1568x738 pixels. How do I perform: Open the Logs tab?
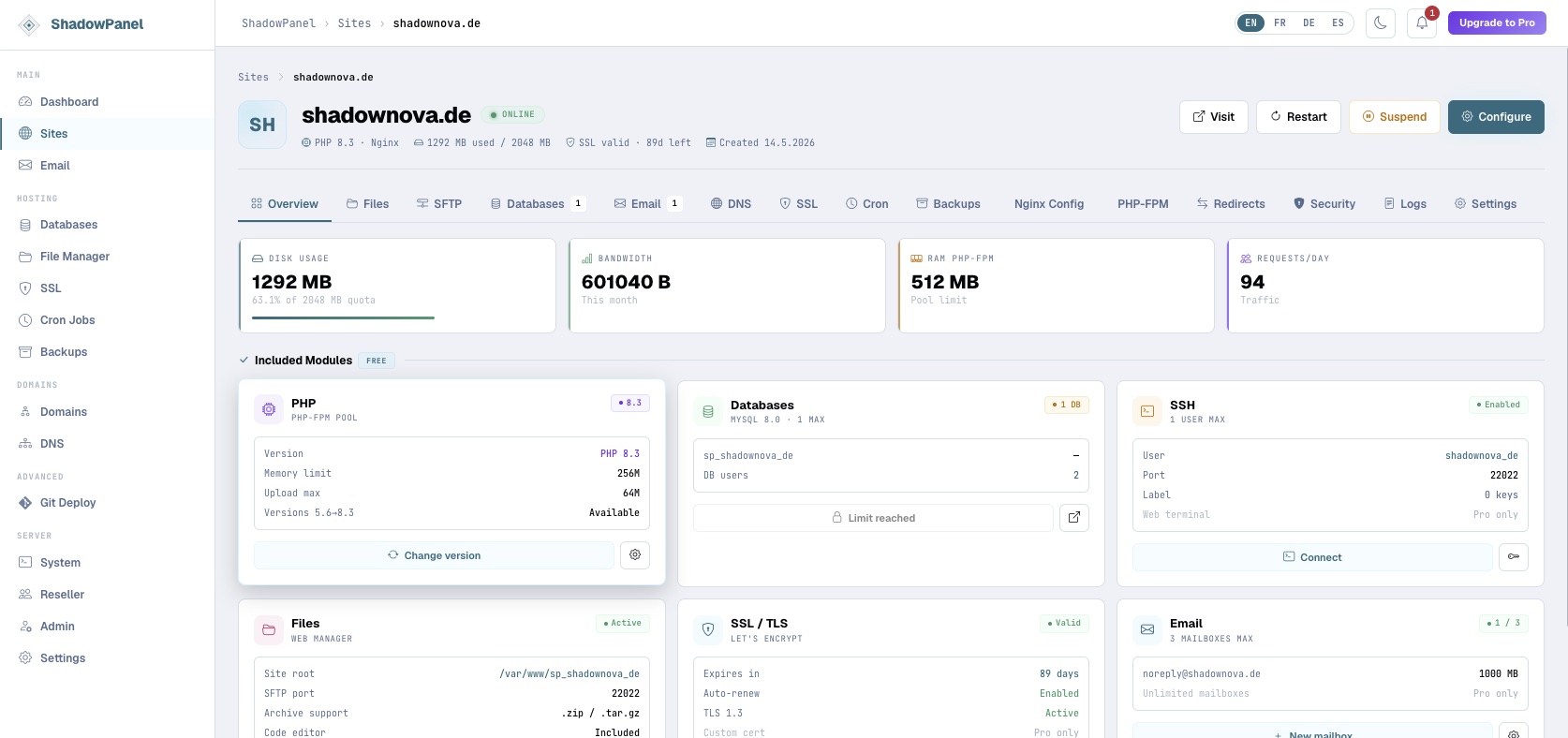(x=1405, y=204)
